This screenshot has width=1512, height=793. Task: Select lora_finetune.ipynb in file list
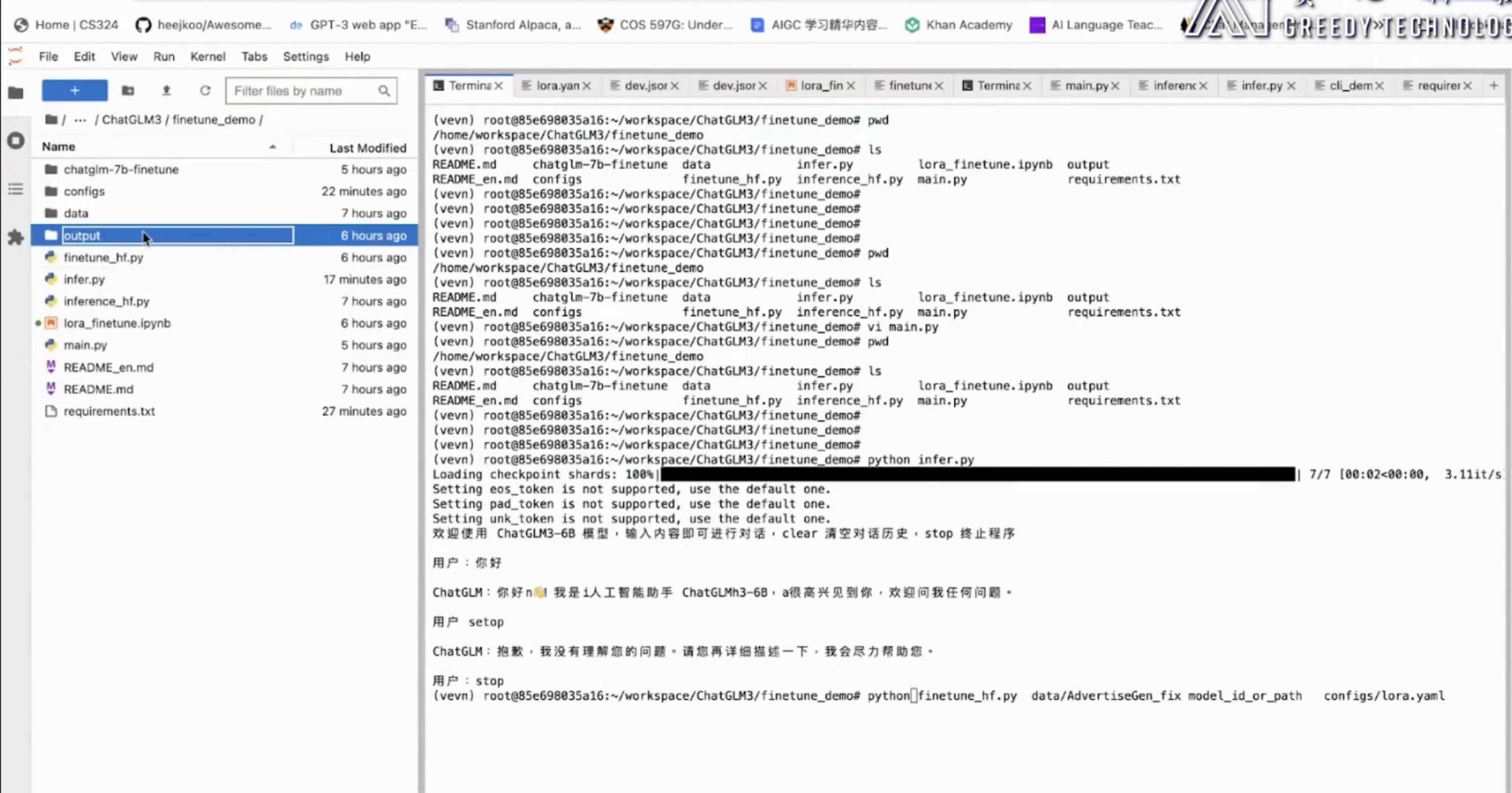[x=117, y=323]
